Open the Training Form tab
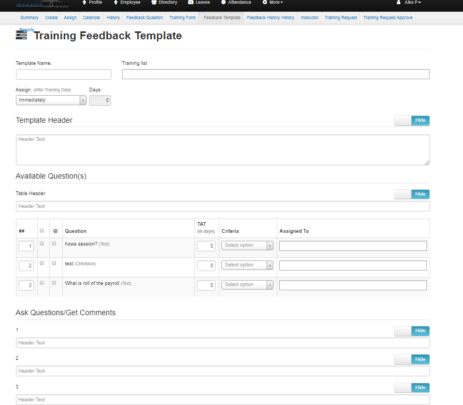 (182, 18)
